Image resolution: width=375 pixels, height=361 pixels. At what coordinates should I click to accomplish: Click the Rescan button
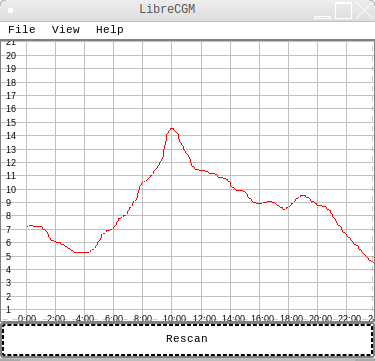pos(187,339)
